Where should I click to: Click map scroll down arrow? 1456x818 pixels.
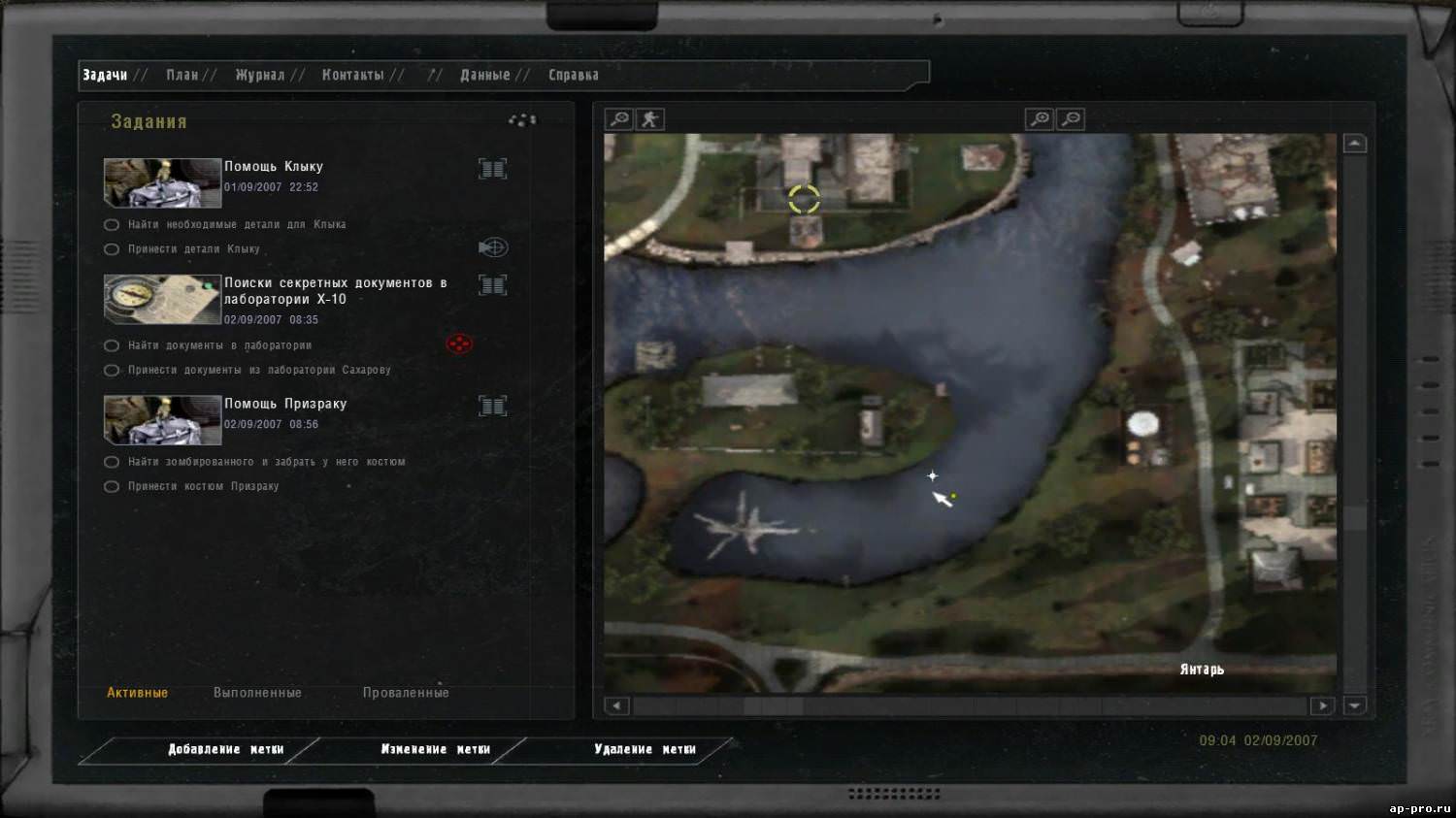click(1355, 705)
